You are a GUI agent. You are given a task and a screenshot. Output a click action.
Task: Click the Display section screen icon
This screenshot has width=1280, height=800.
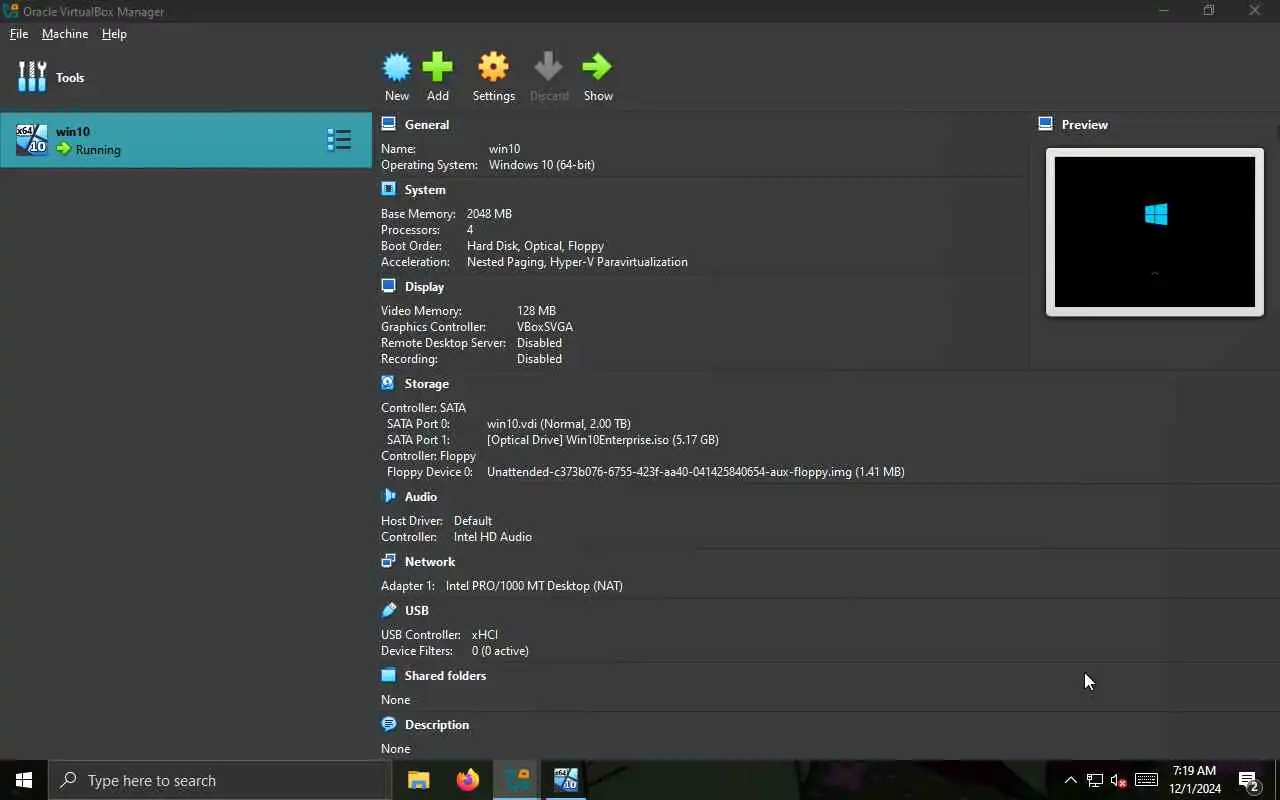point(388,286)
